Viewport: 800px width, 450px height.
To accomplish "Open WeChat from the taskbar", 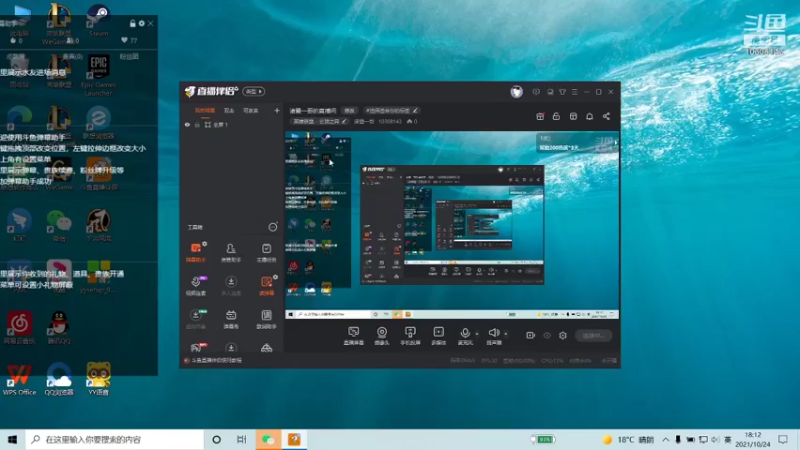I will point(268,439).
